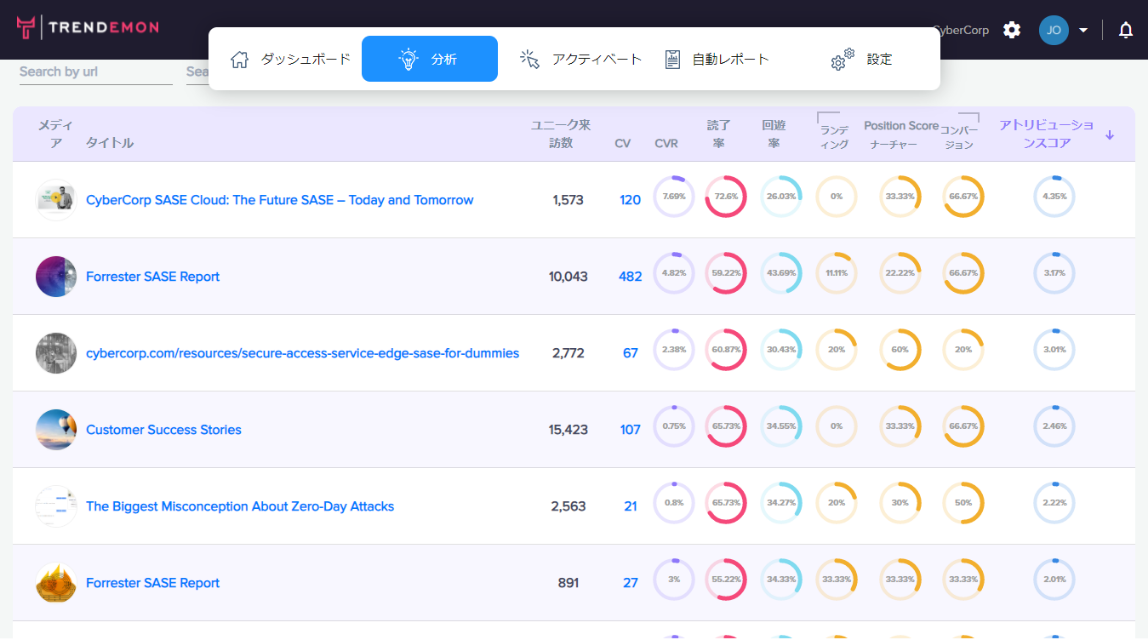Click the 0.75% CVR gauge

tap(674, 426)
